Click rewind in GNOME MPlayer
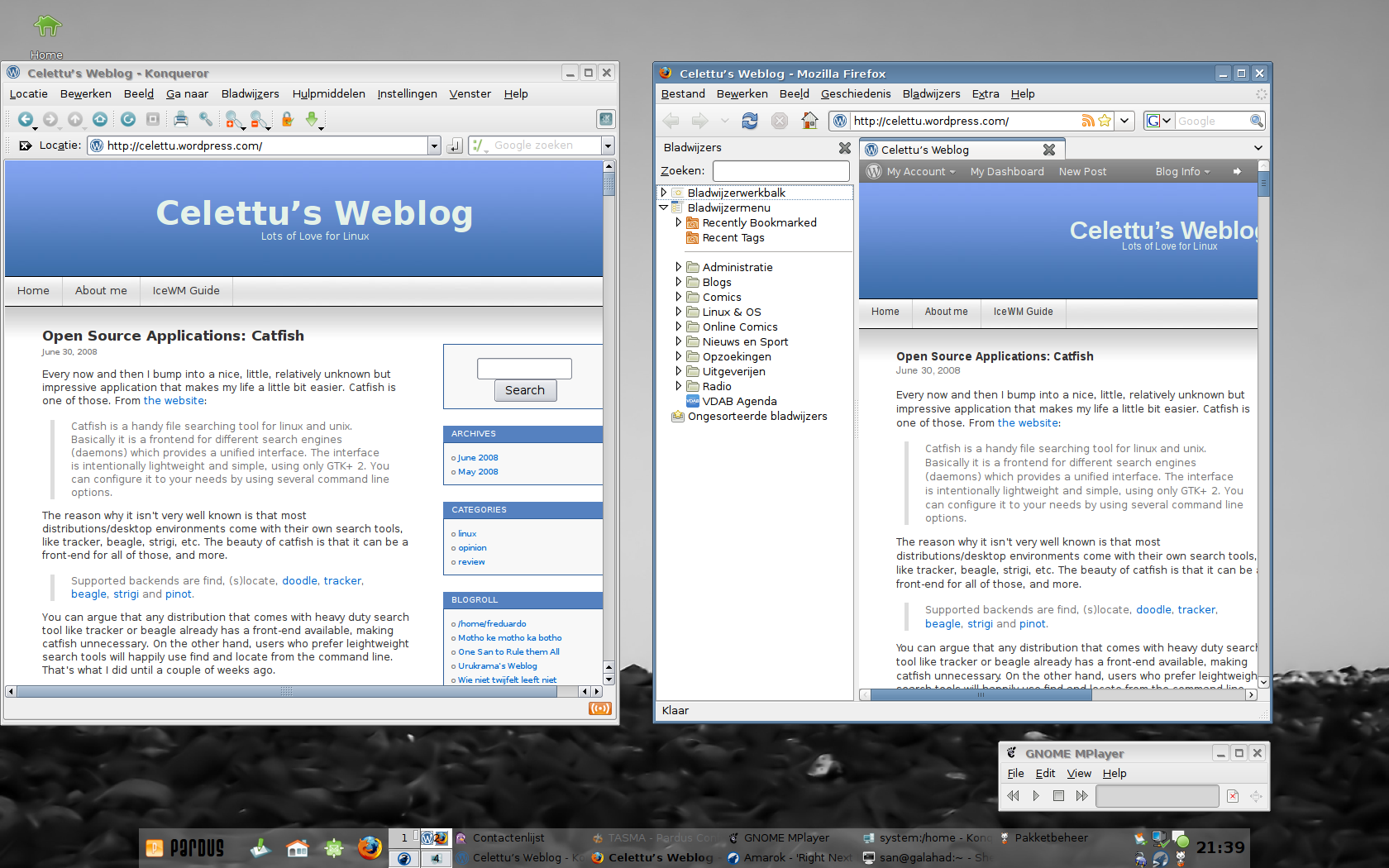1389x868 pixels. pos(1014,796)
